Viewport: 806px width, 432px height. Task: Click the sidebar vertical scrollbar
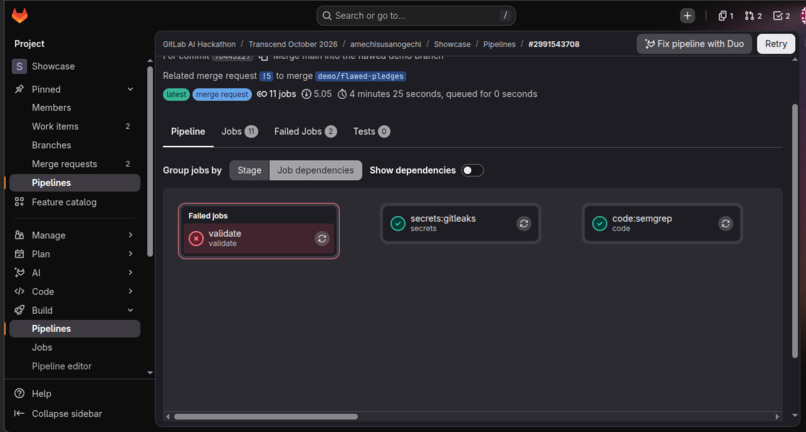[150, 161]
